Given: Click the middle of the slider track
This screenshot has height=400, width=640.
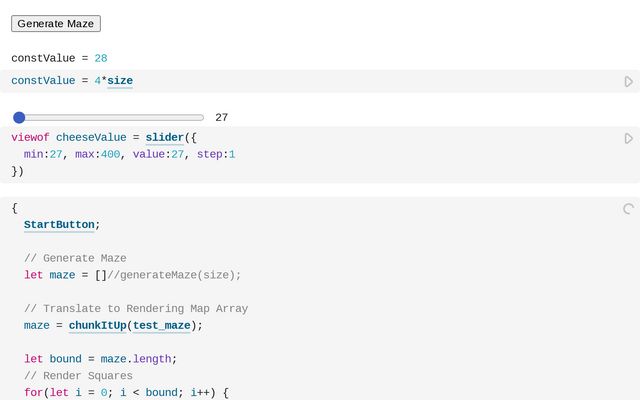Looking at the screenshot, I should tap(108, 117).
